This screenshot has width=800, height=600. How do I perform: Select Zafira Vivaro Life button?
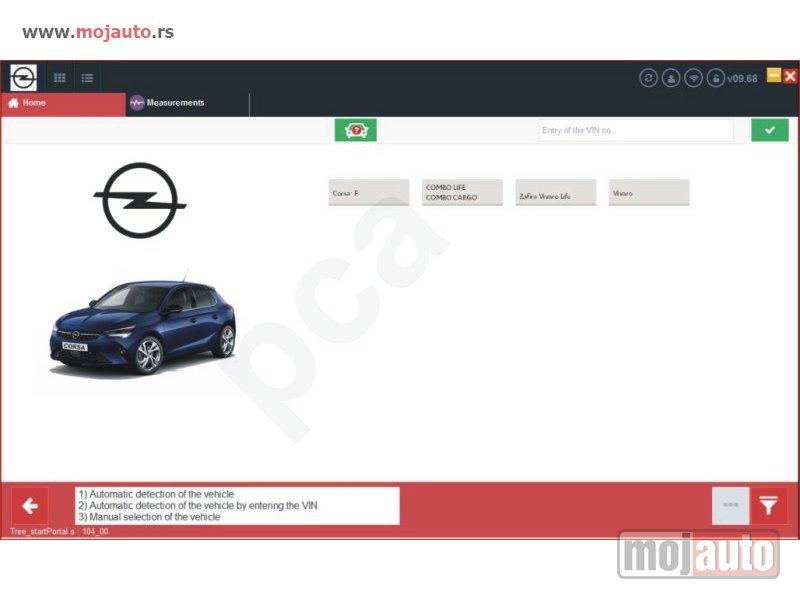coord(556,192)
